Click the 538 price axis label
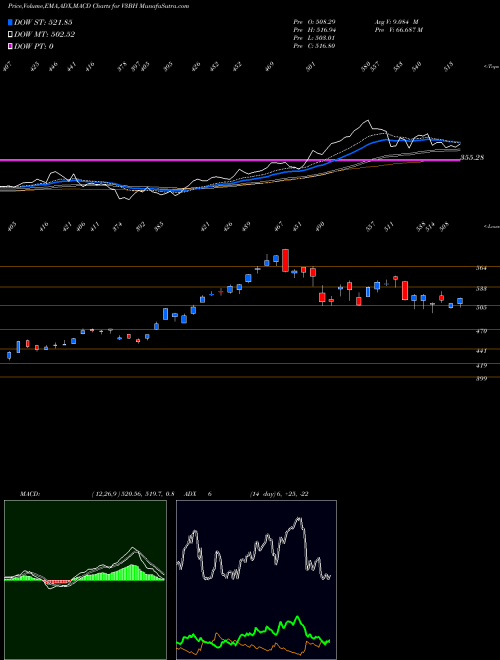The height and width of the screenshot is (660, 500). point(482,289)
